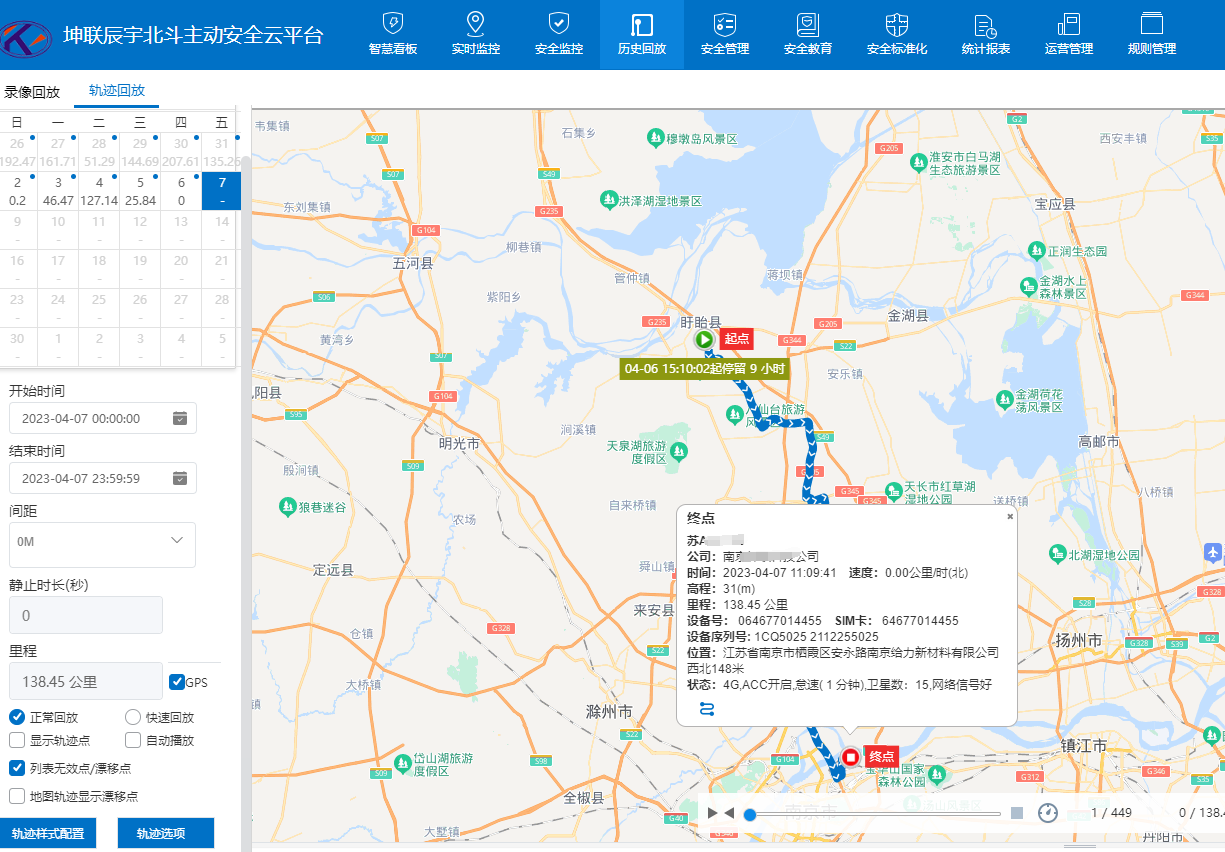Select day 5 in the calendar

coord(140,191)
